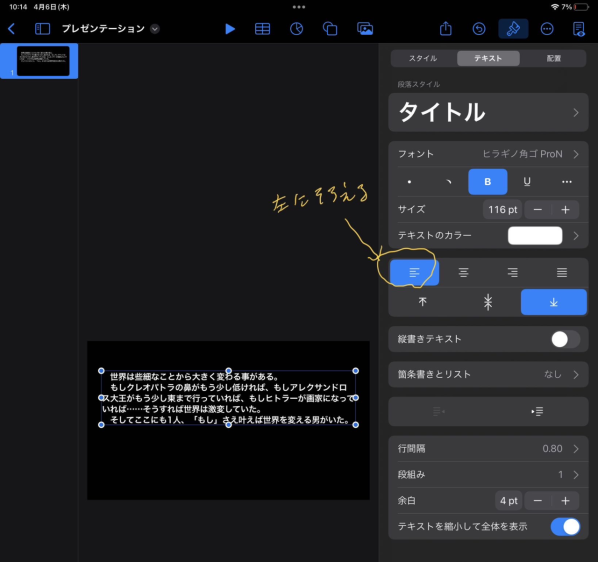This screenshot has height=562, width=598.
Task: Expand the テキストのカラー chevron
Action: 576,236
